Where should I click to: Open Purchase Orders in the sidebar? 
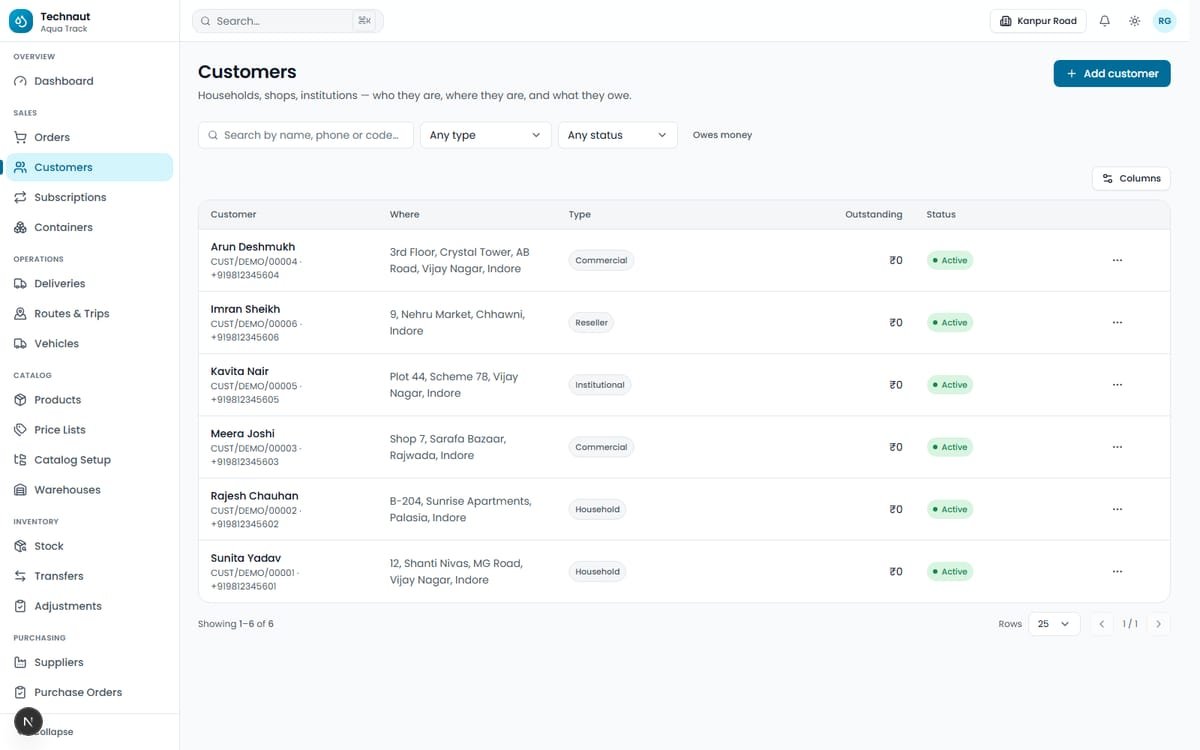(90, 691)
